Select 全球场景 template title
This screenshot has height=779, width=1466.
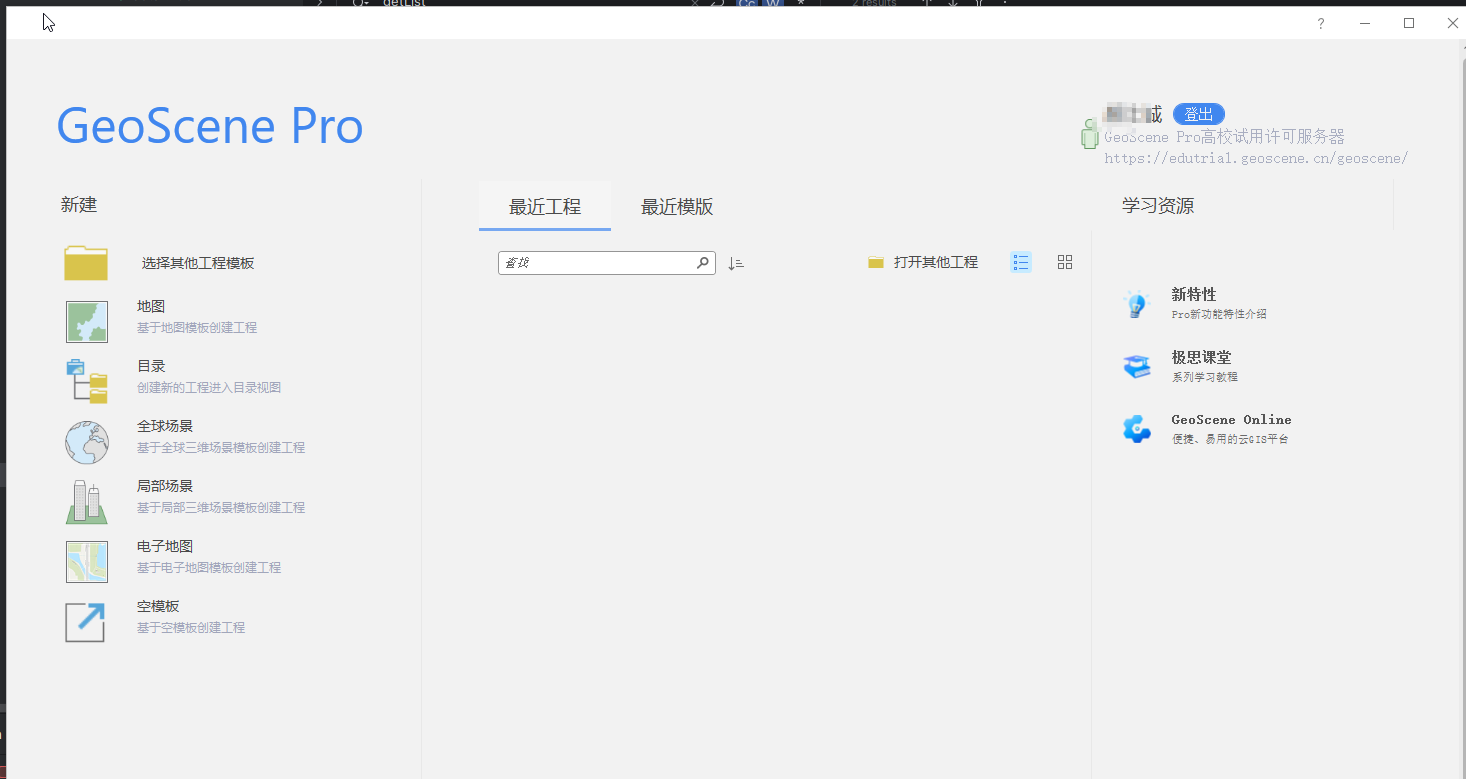pyautogui.click(x=165, y=427)
